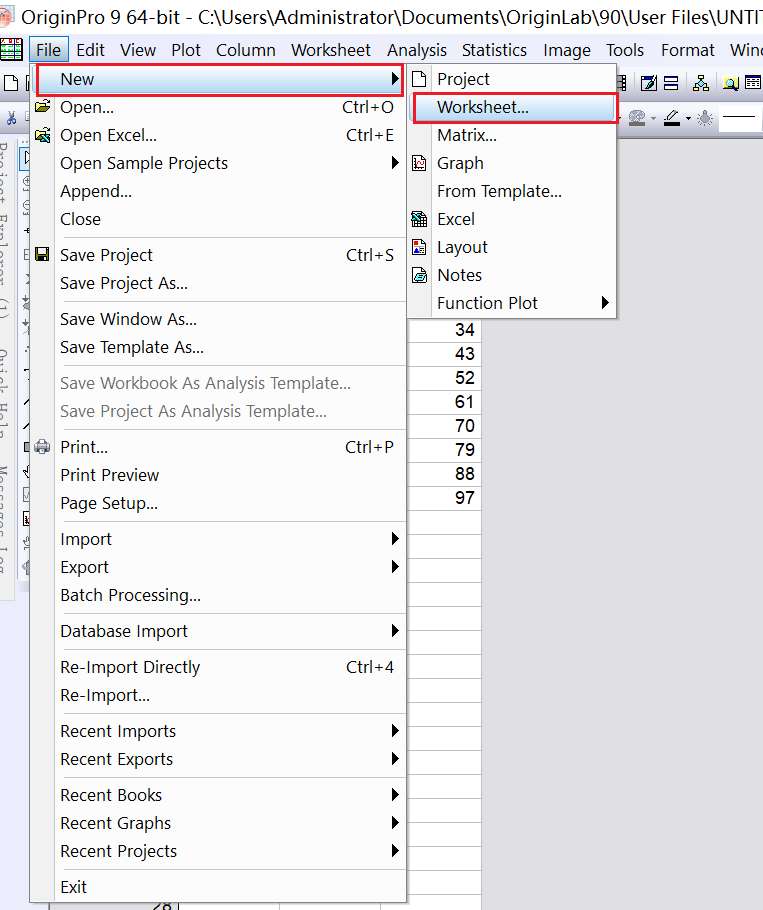The width and height of the screenshot is (763, 910).
Task: Click Re-Import Directly entry
Action: (x=218, y=667)
